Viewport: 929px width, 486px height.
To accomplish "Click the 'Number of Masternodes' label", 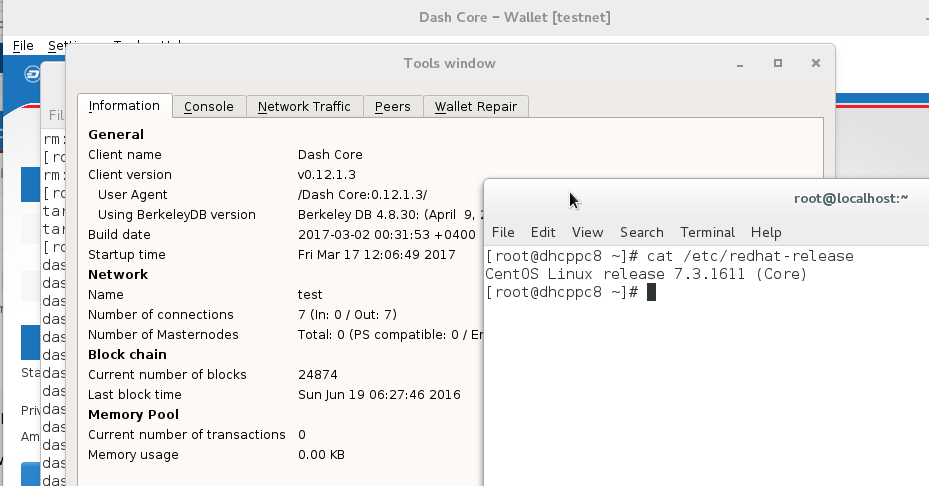I will (163, 335).
